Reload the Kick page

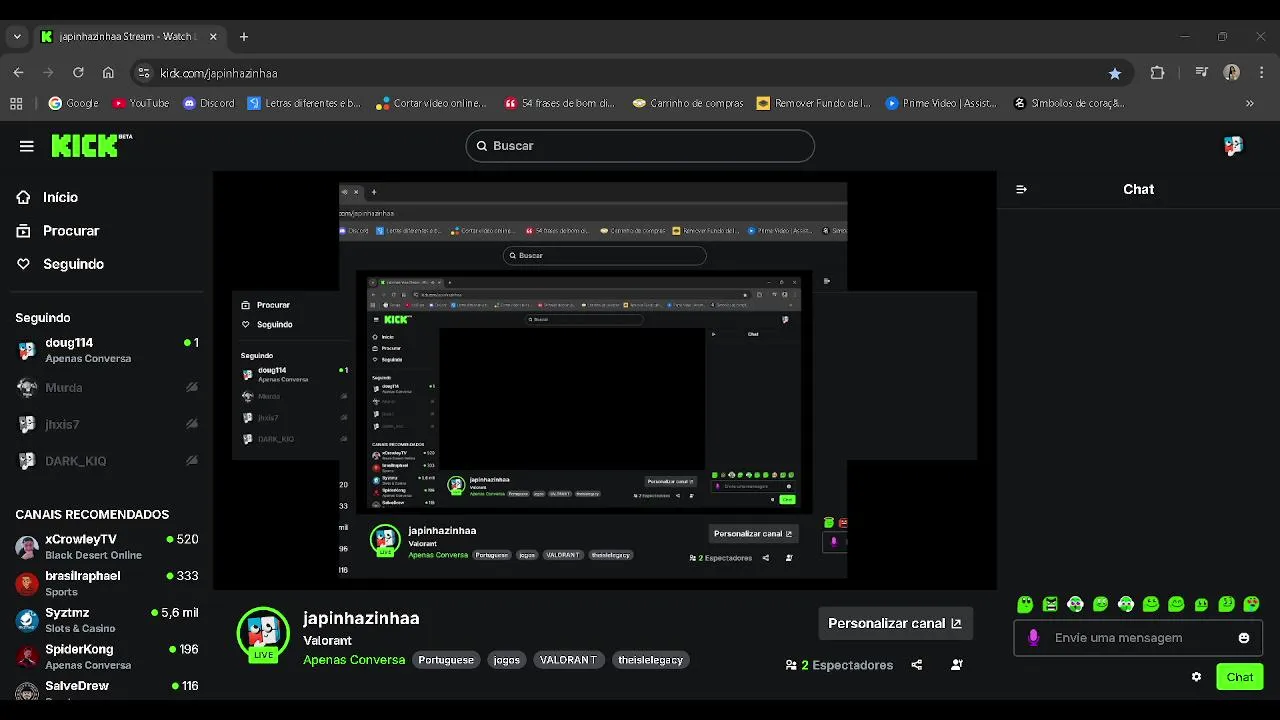tap(78, 73)
